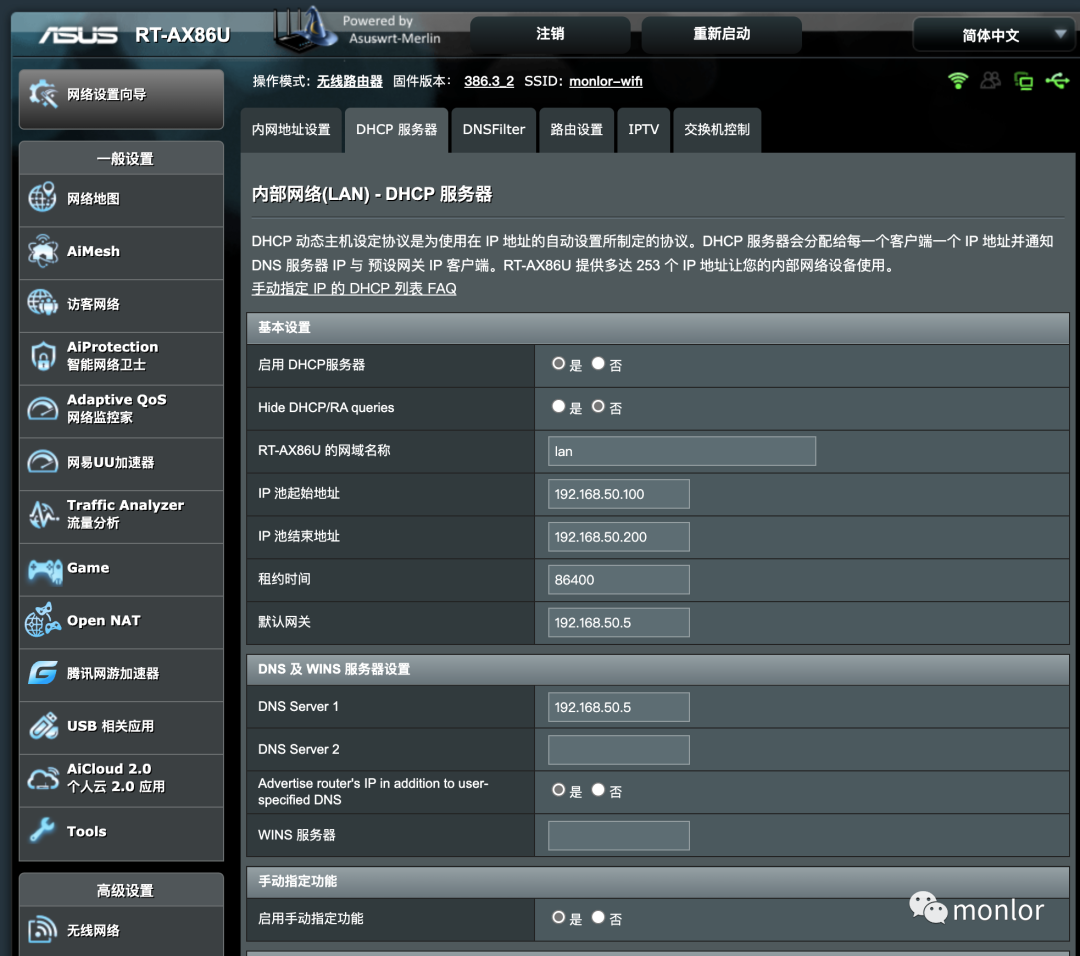Click the DNS Server 2 input field
The height and width of the screenshot is (956, 1080).
pyautogui.click(x=617, y=749)
